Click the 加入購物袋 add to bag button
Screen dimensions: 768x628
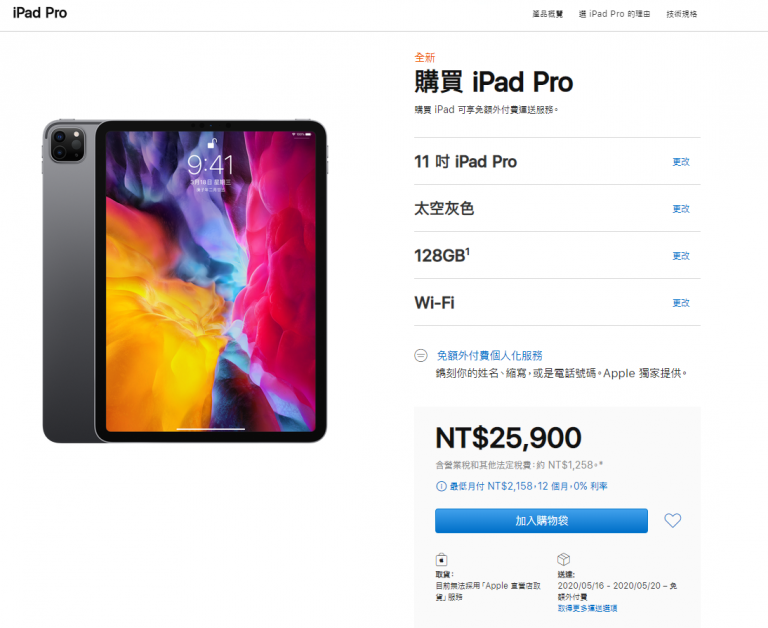541,520
